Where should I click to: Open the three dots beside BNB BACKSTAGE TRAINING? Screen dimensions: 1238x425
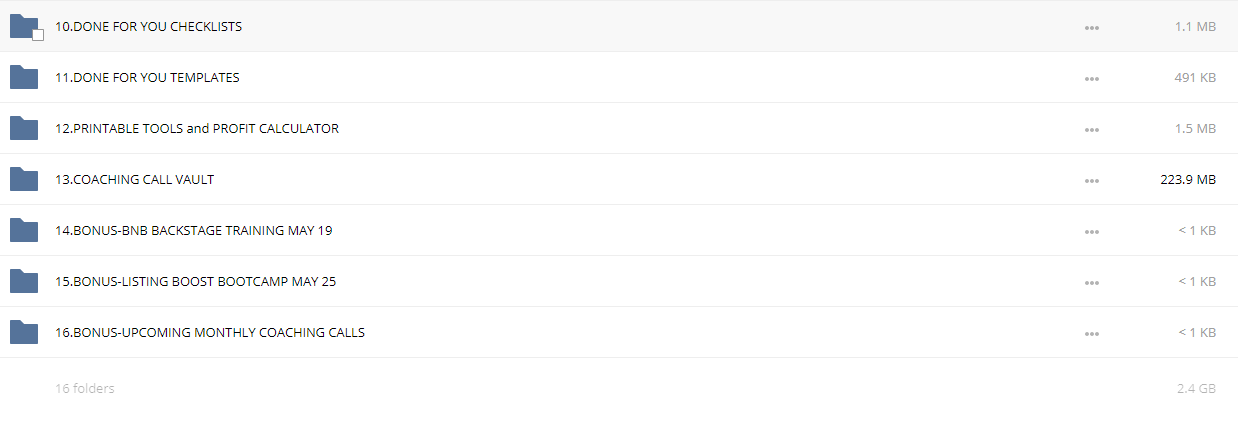click(1092, 231)
